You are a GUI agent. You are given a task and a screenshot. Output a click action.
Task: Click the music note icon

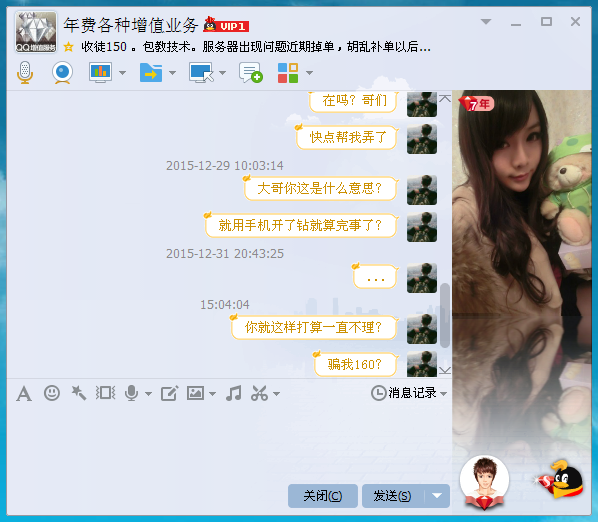[x=233, y=393]
